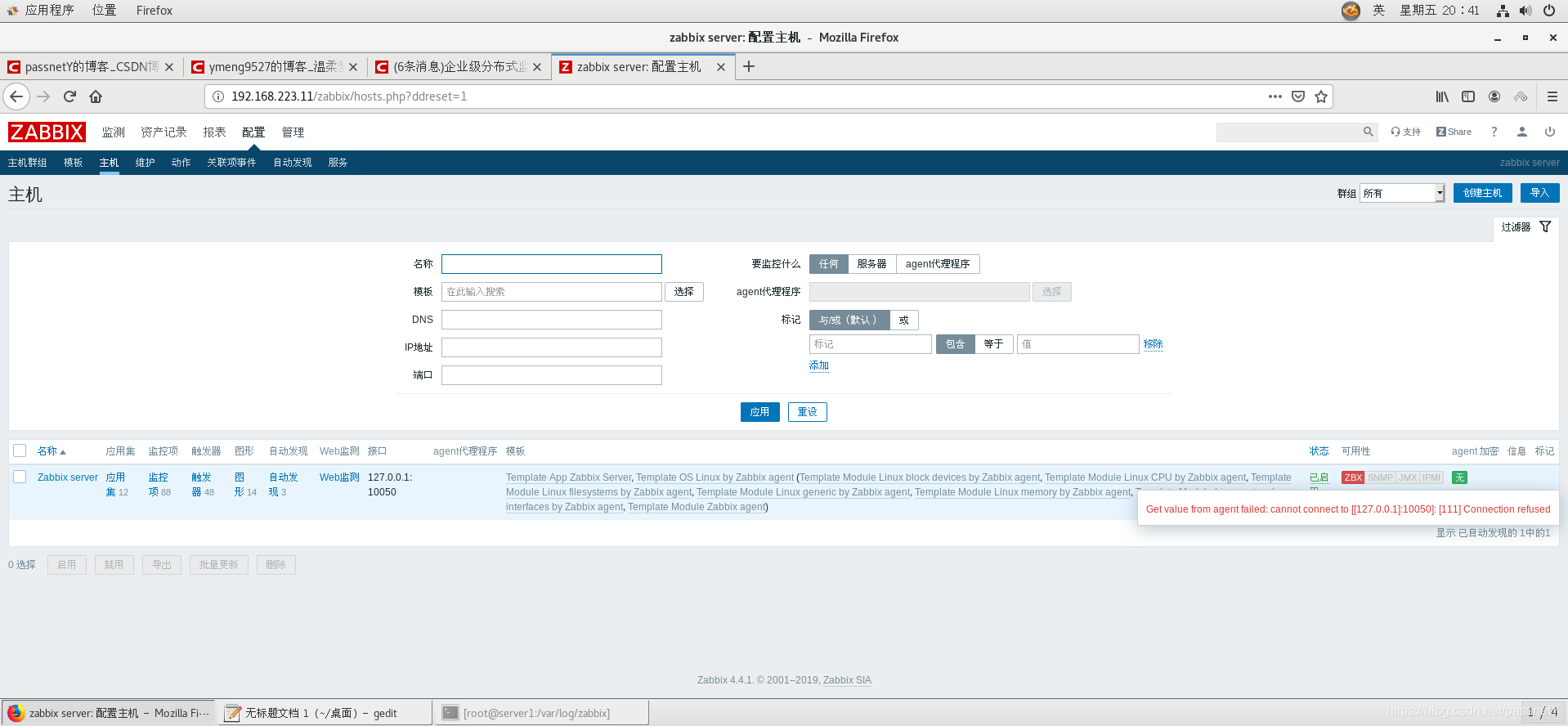Open Firefox library icon

(x=1442, y=96)
